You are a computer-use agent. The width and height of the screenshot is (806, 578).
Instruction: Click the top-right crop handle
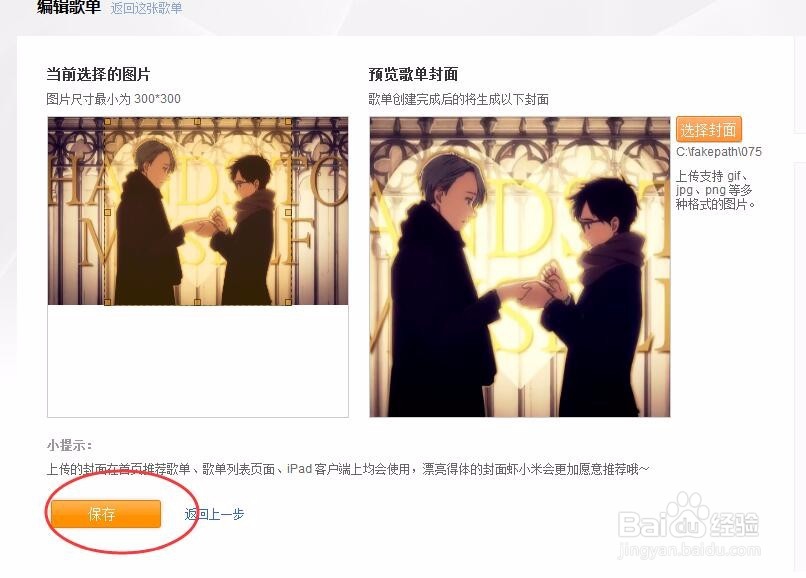[x=288, y=122]
